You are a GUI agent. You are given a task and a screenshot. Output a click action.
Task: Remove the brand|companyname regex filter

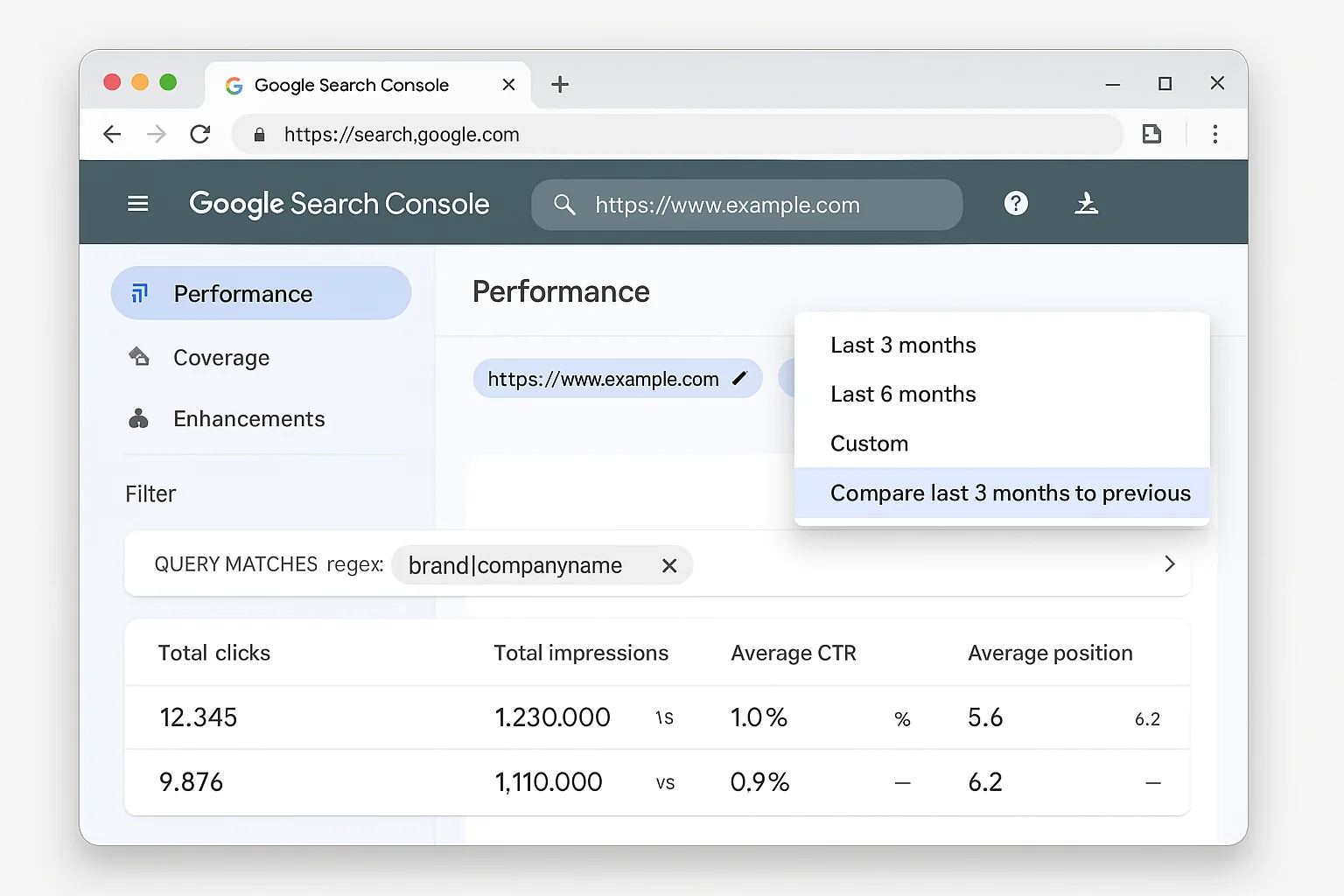pyautogui.click(x=669, y=565)
